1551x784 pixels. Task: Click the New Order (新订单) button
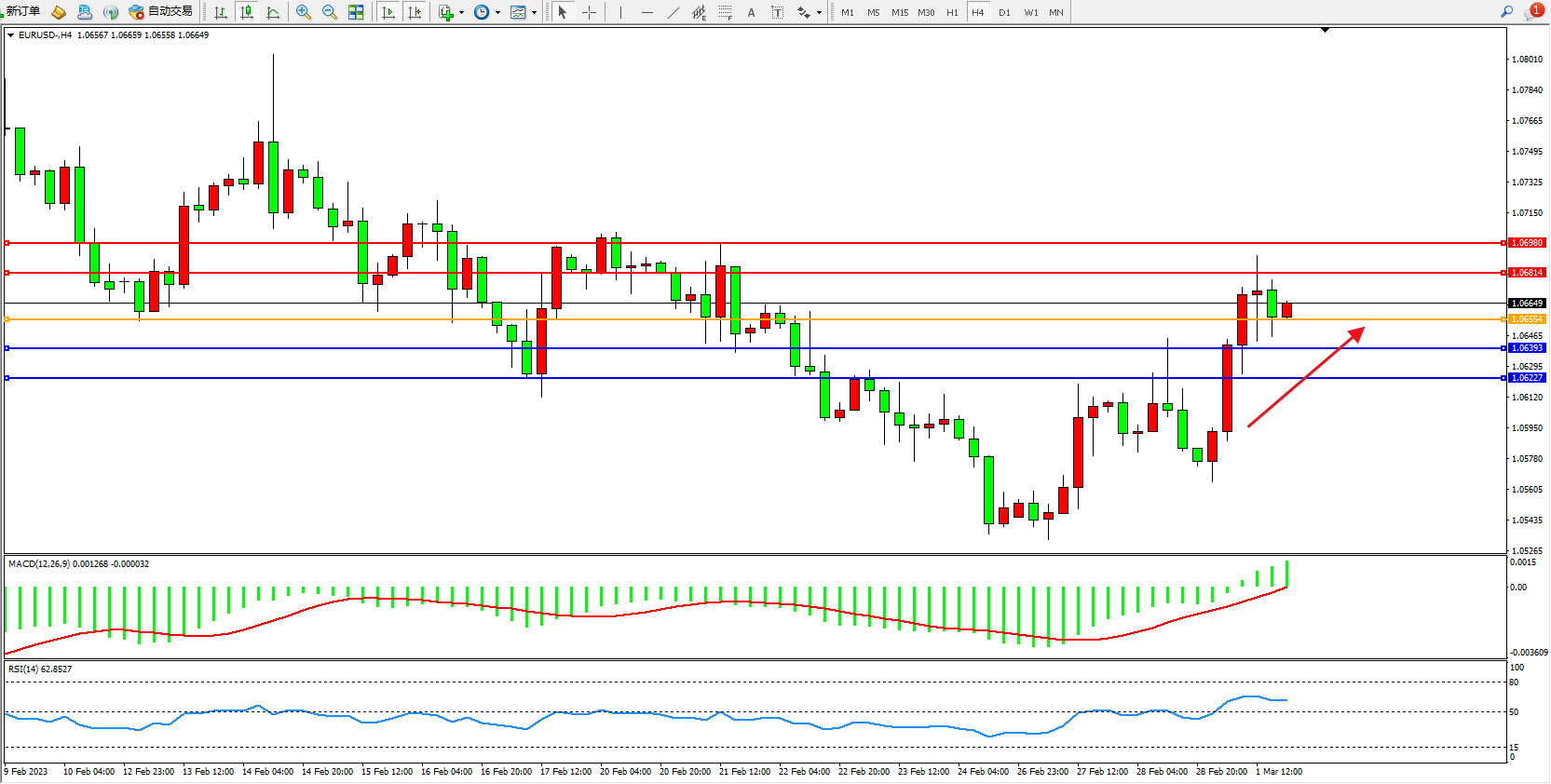(22, 12)
